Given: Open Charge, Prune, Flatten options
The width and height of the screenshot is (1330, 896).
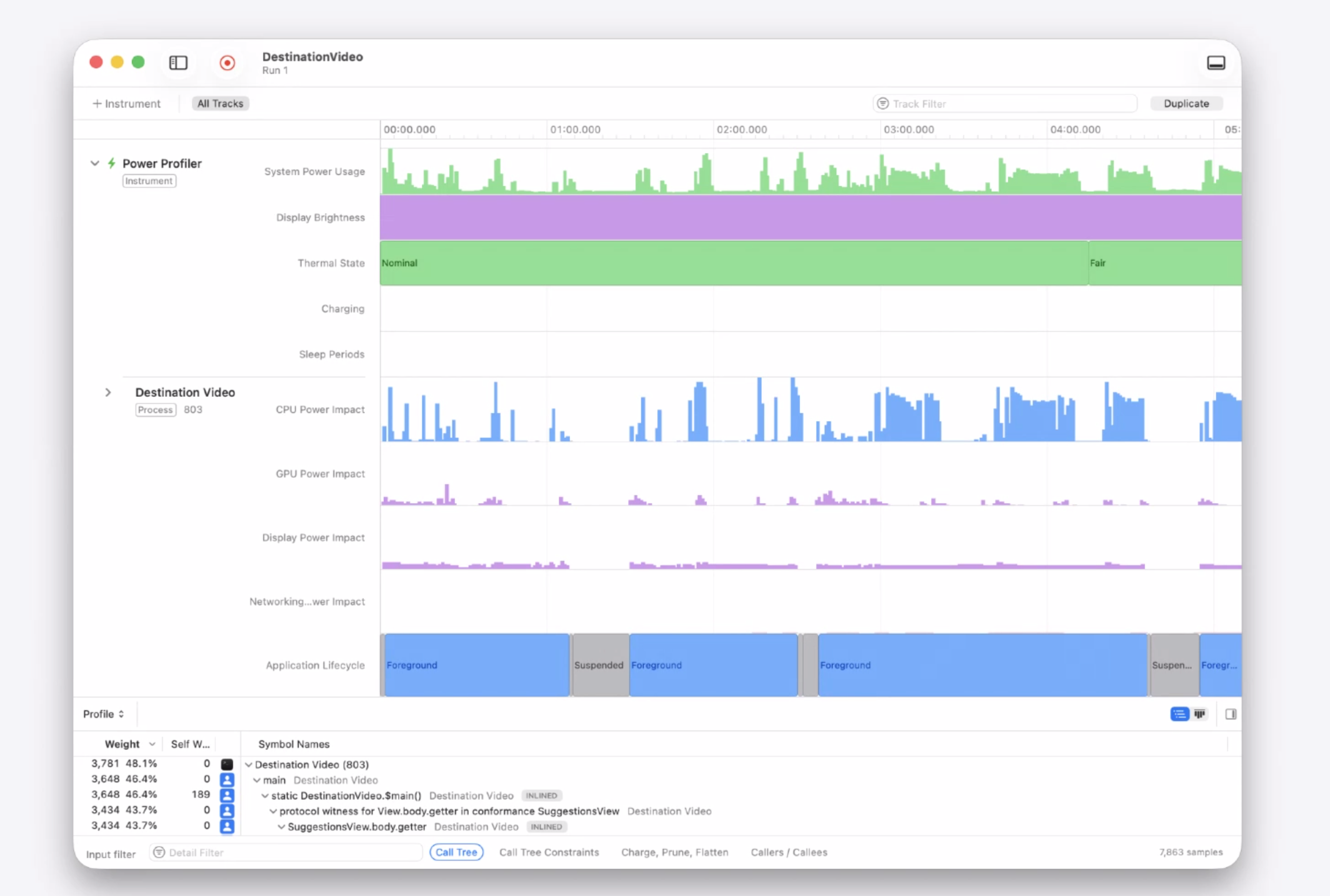Looking at the screenshot, I should [x=674, y=852].
